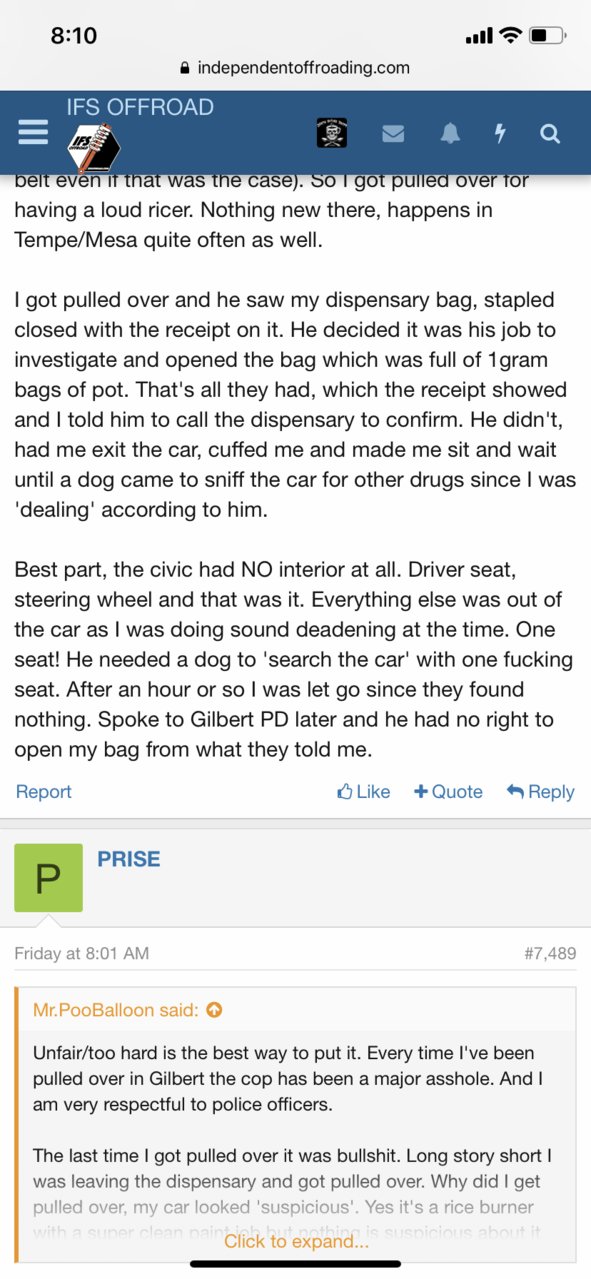Viewport: 591px width, 1279px height.
Task: Jump to original quoted post arrow
Action: (214, 1010)
